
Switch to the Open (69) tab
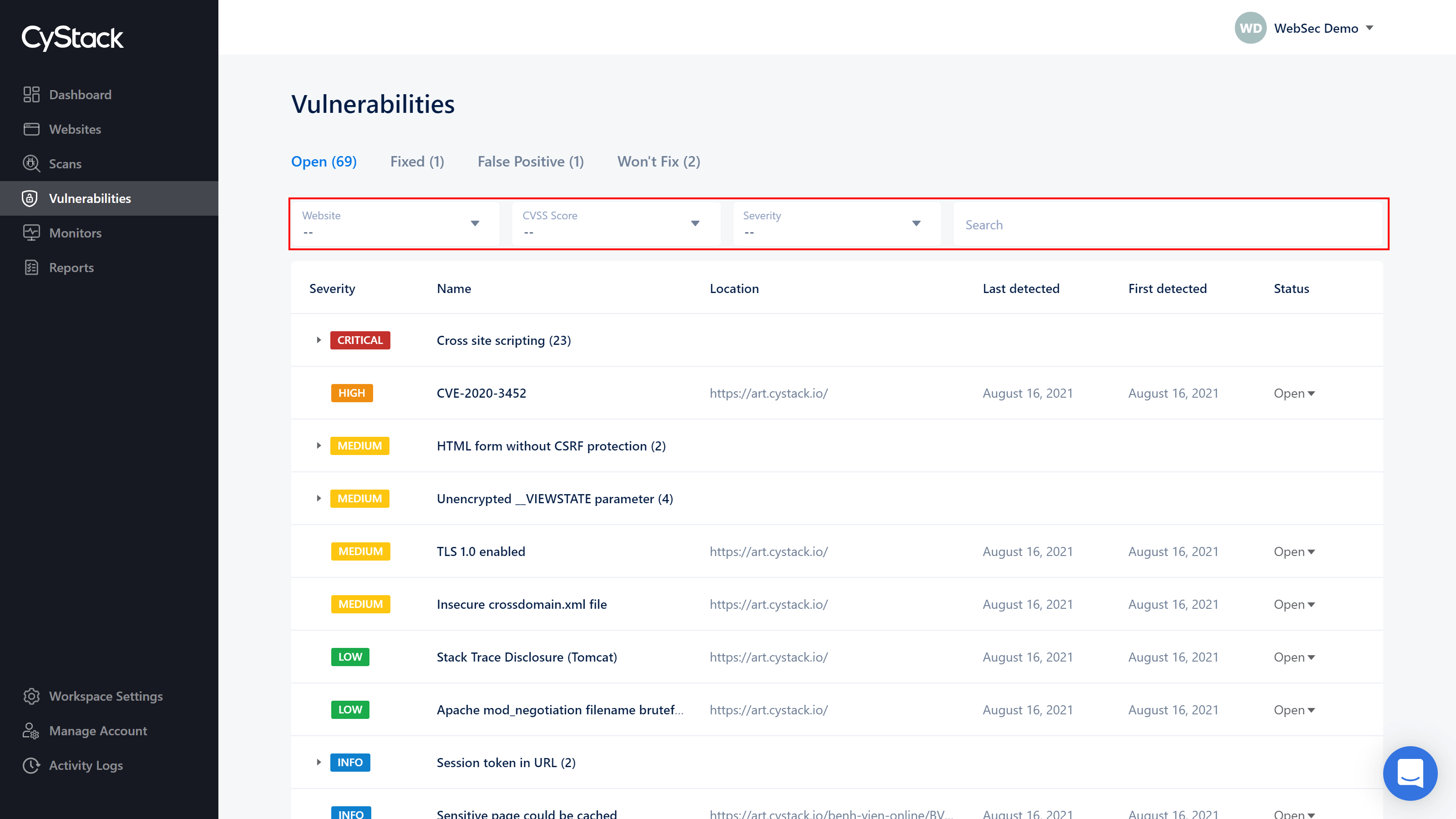coord(324,162)
